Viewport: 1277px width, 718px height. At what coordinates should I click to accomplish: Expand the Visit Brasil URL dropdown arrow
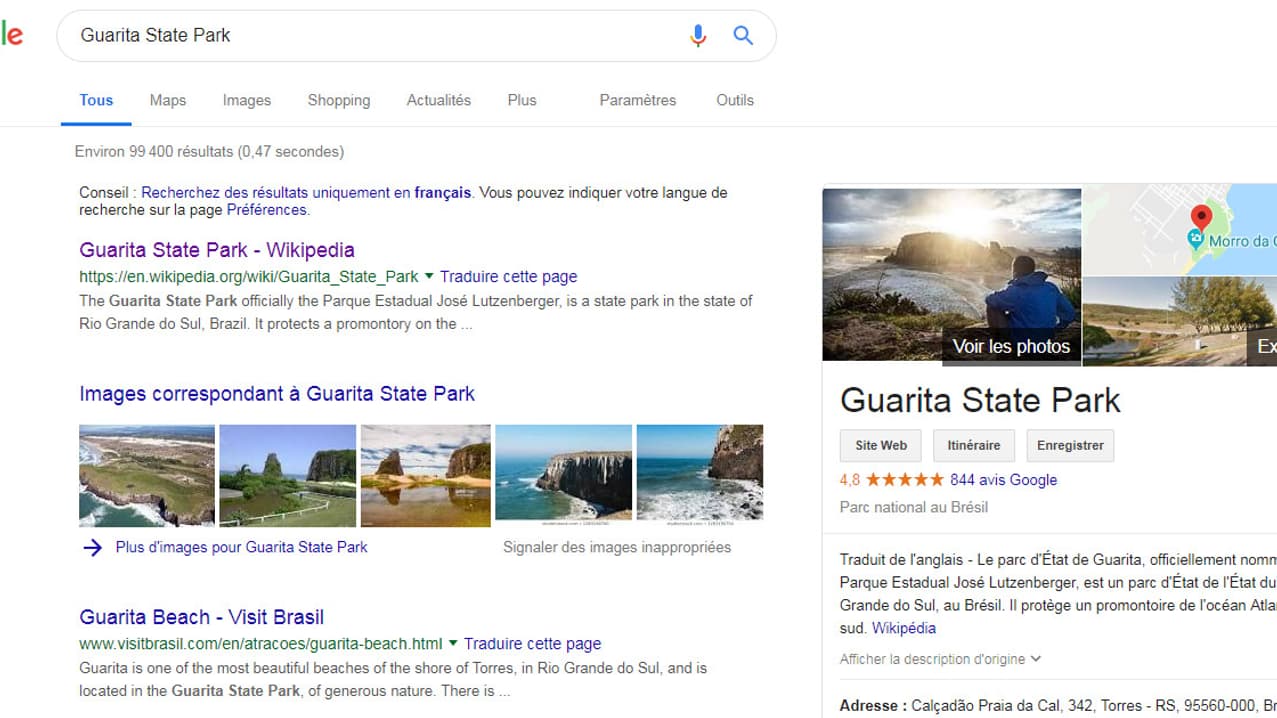pyautogui.click(x=453, y=643)
